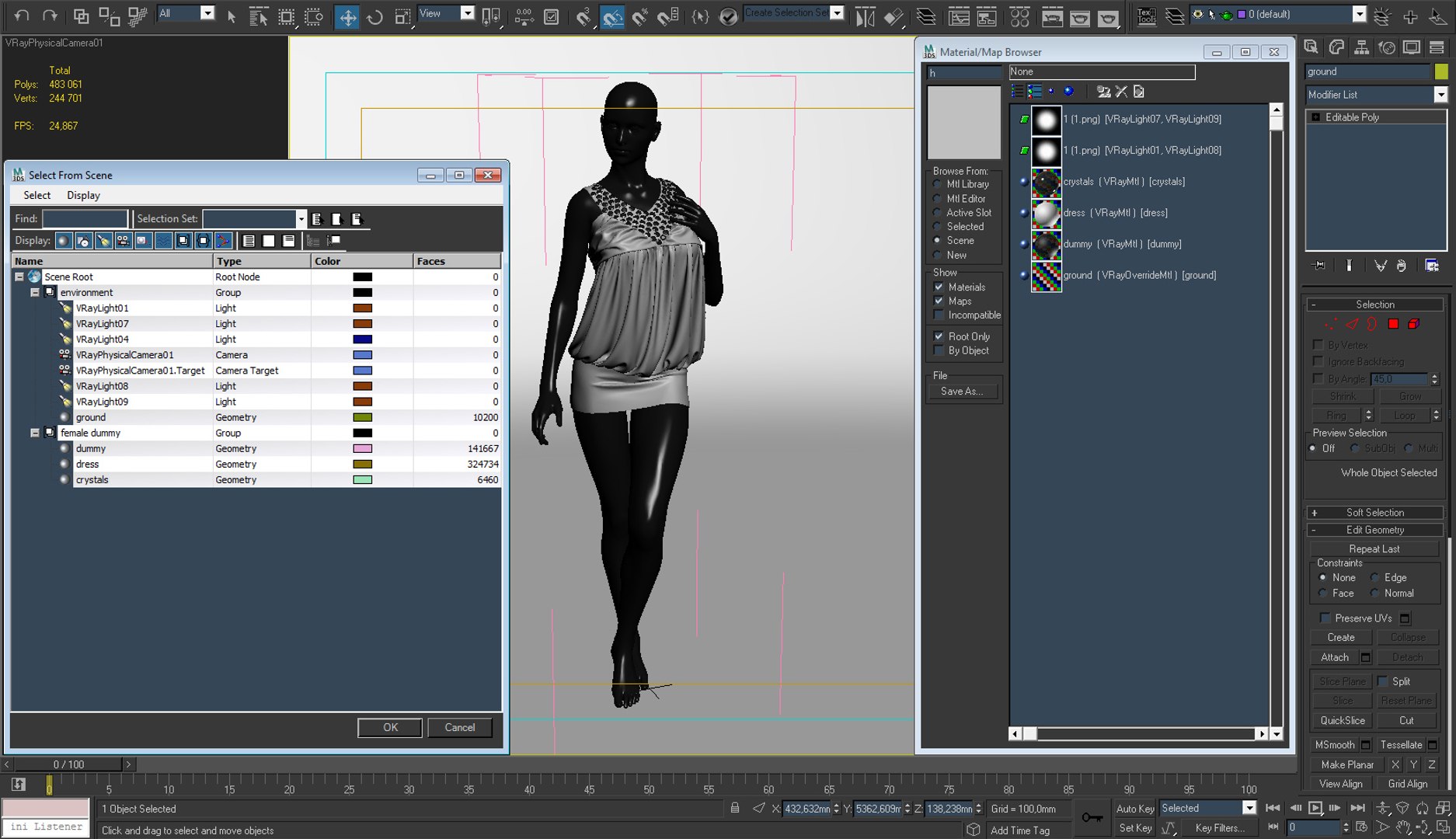Click the dress row color swatch
This screenshot has width=1456, height=839.
pyautogui.click(x=362, y=464)
